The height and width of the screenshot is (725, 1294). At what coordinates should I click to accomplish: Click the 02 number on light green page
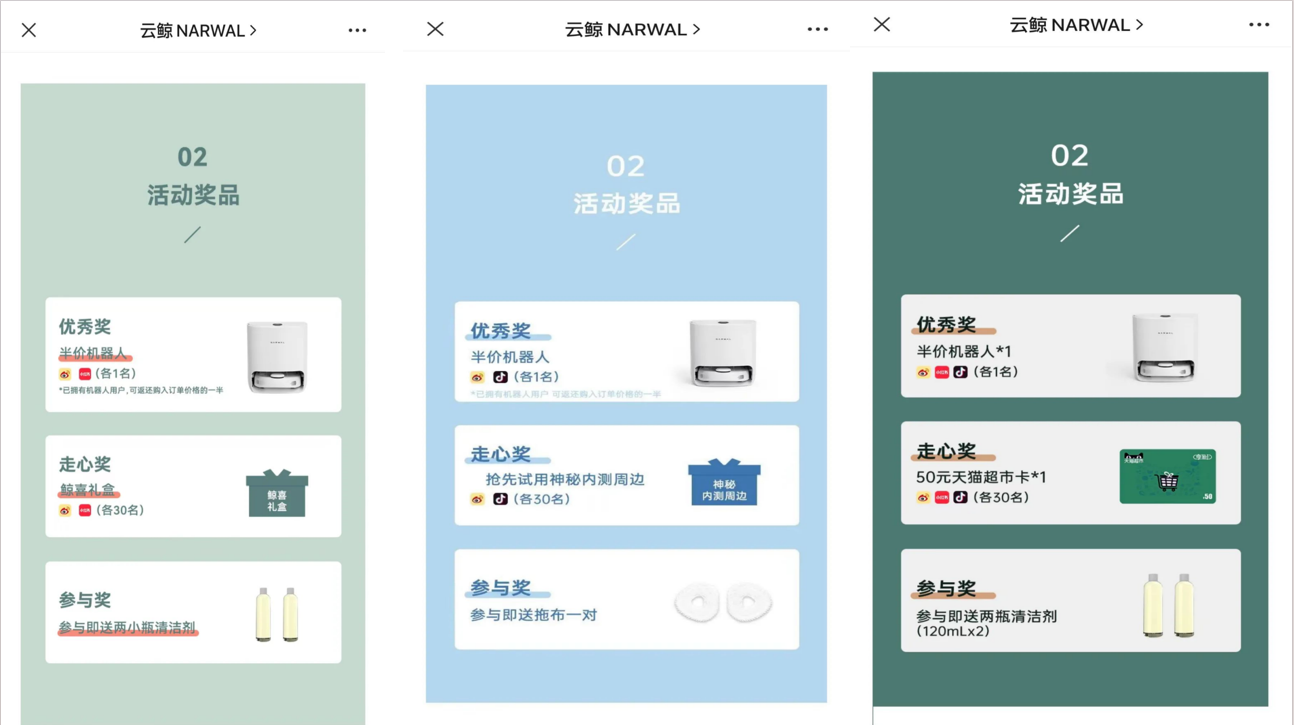[192, 157]
